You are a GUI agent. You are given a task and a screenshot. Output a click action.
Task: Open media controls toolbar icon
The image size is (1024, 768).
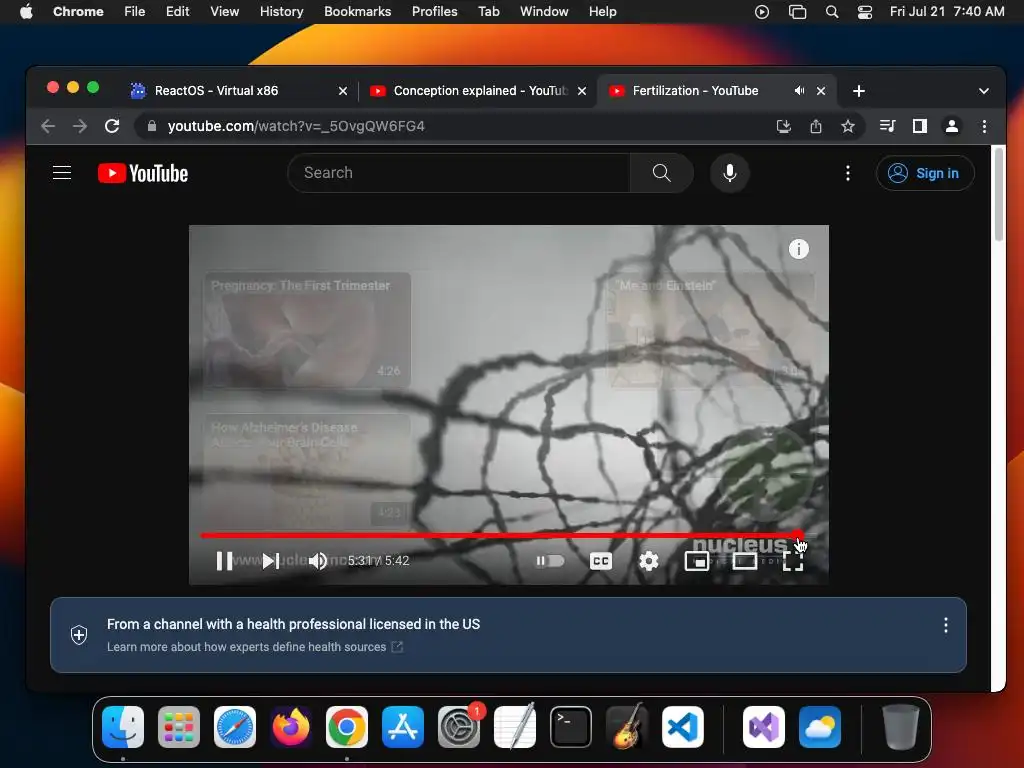888,126
